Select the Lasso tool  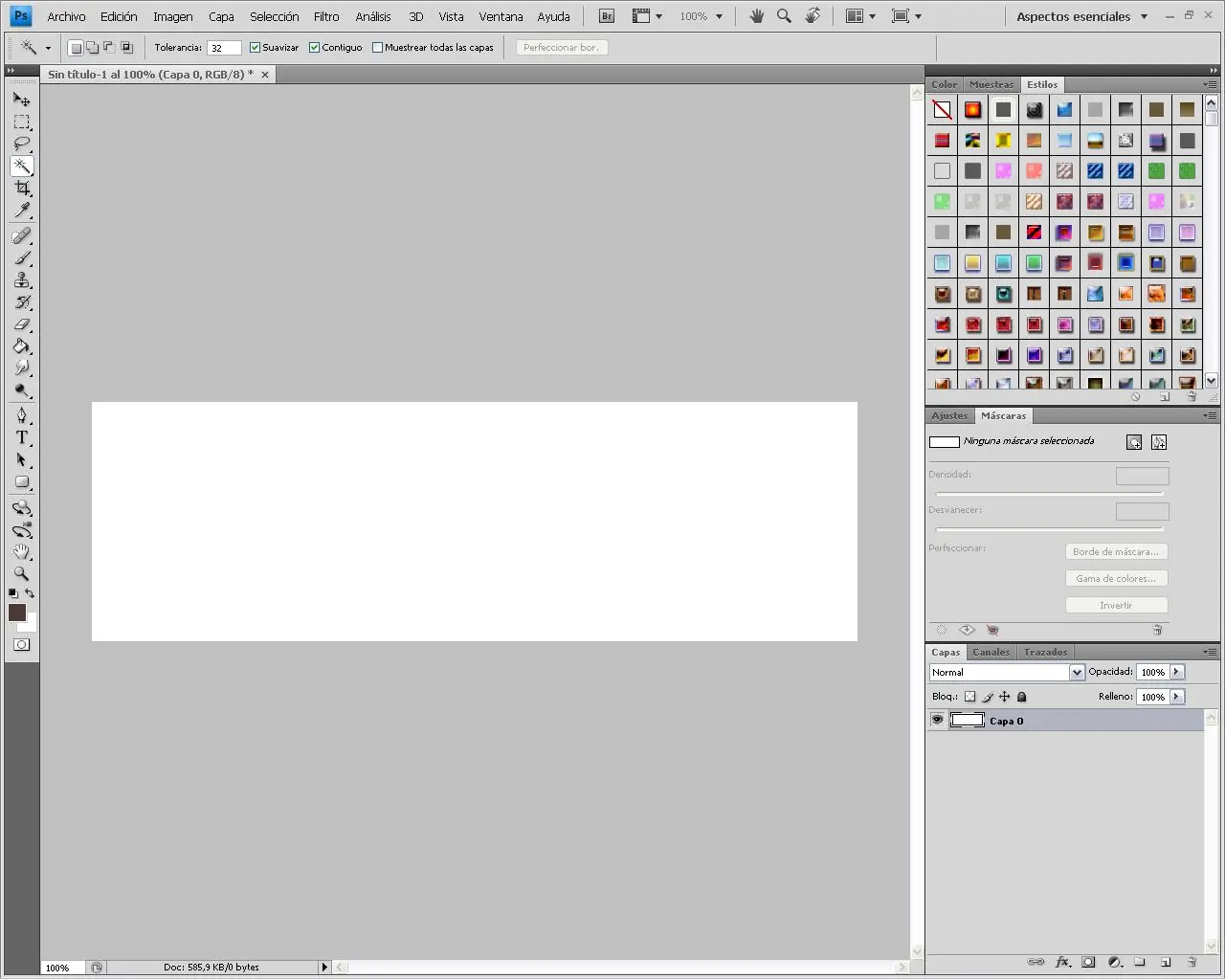point(22,145)
